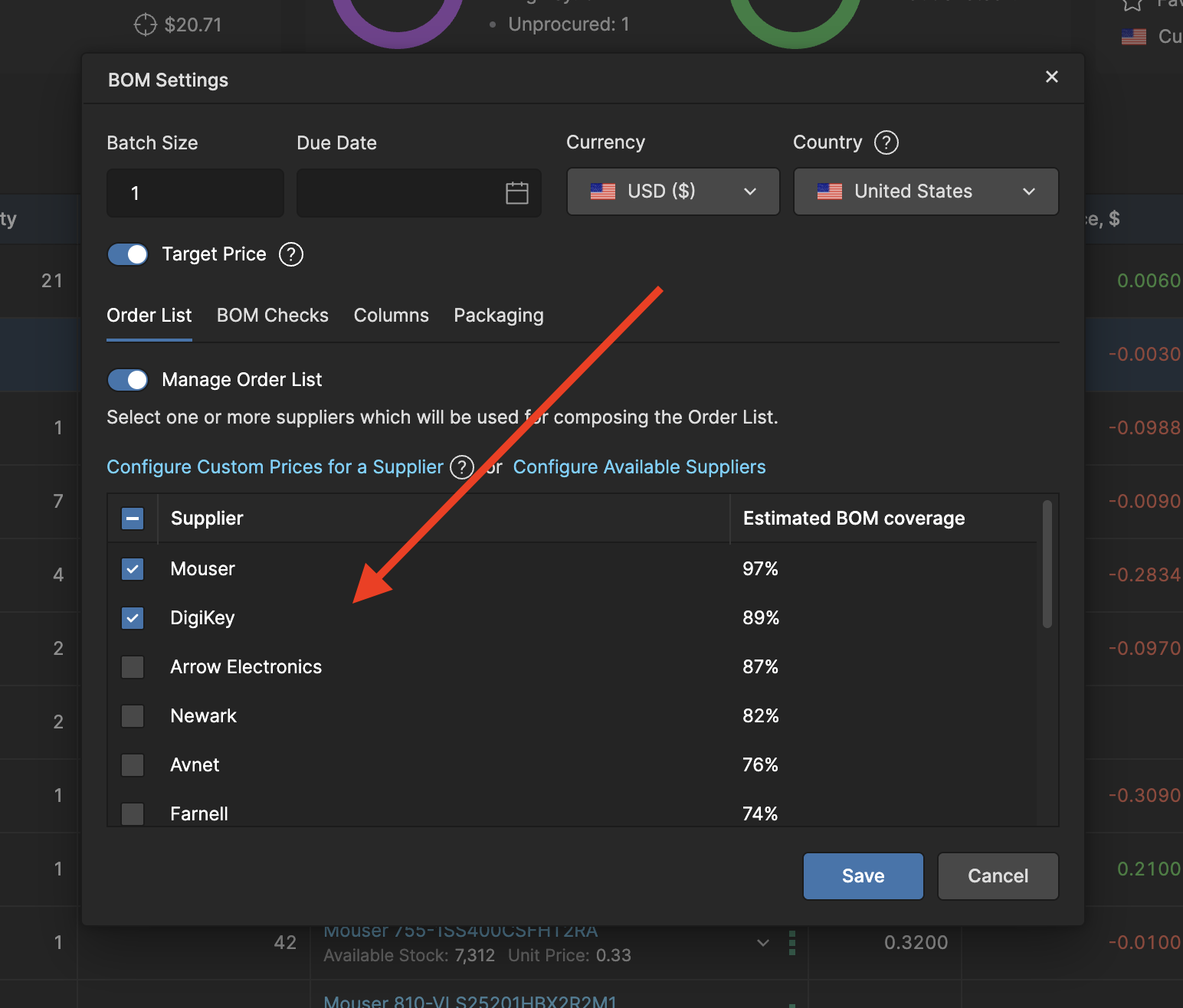Click the Country help question mark icon
1183x1008 pixels.
pyautogui.click(x=886, y=142)
